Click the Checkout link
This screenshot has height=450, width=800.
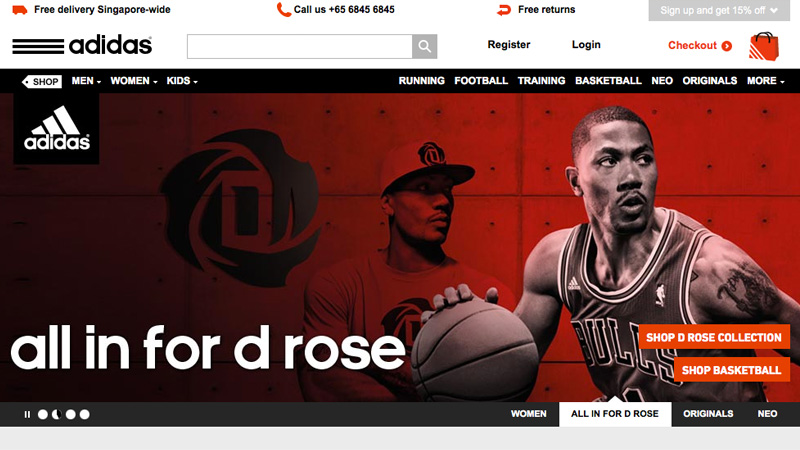(x=692, y=45)
